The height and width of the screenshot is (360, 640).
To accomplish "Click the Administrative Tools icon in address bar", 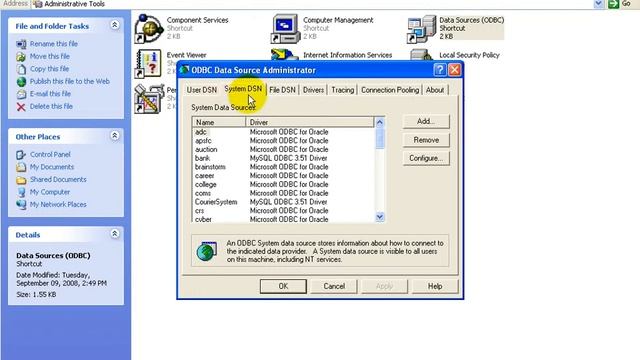I will point(38,4).
